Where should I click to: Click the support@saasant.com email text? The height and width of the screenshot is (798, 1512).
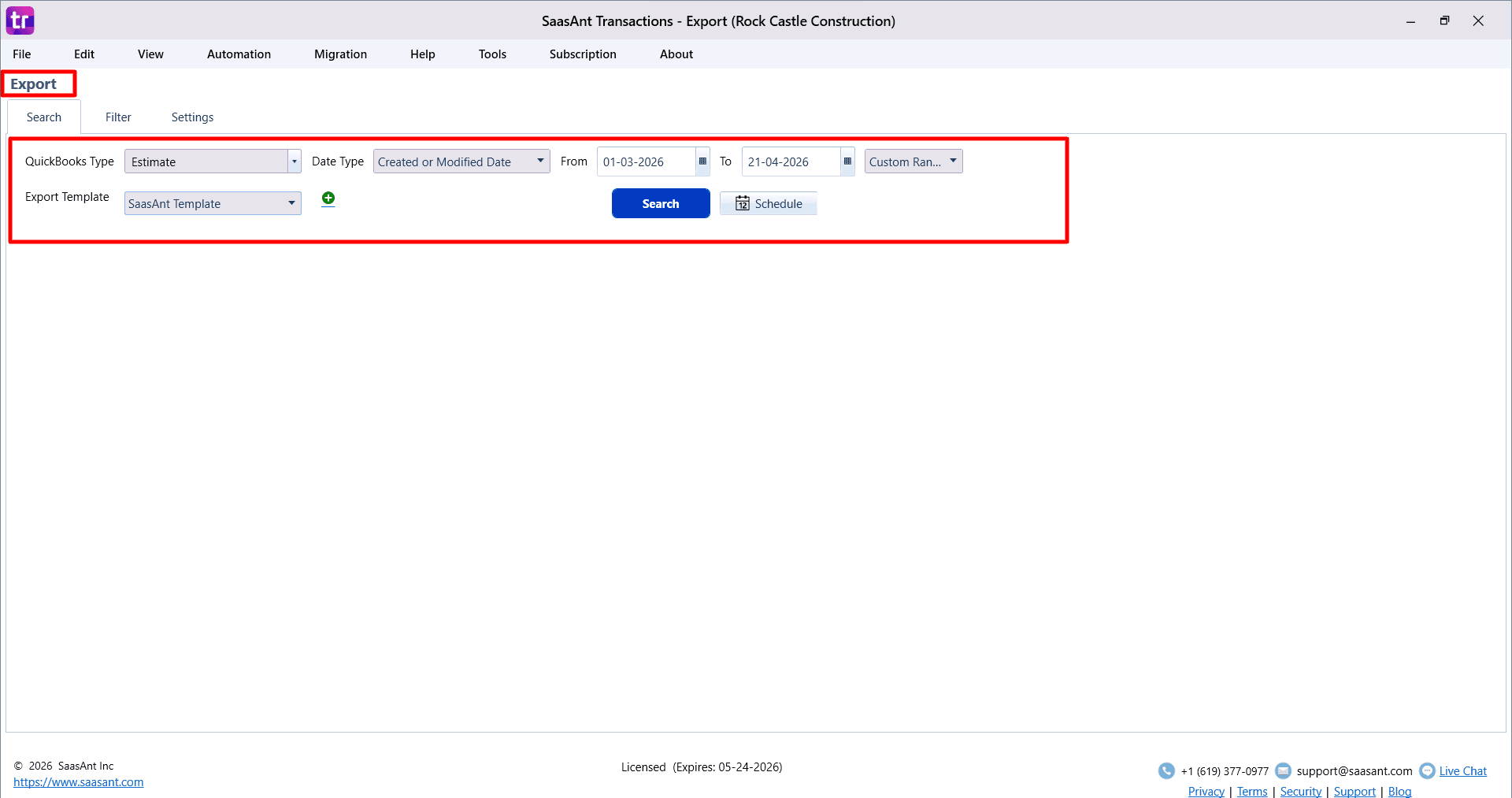click(x=1354, y=771)
